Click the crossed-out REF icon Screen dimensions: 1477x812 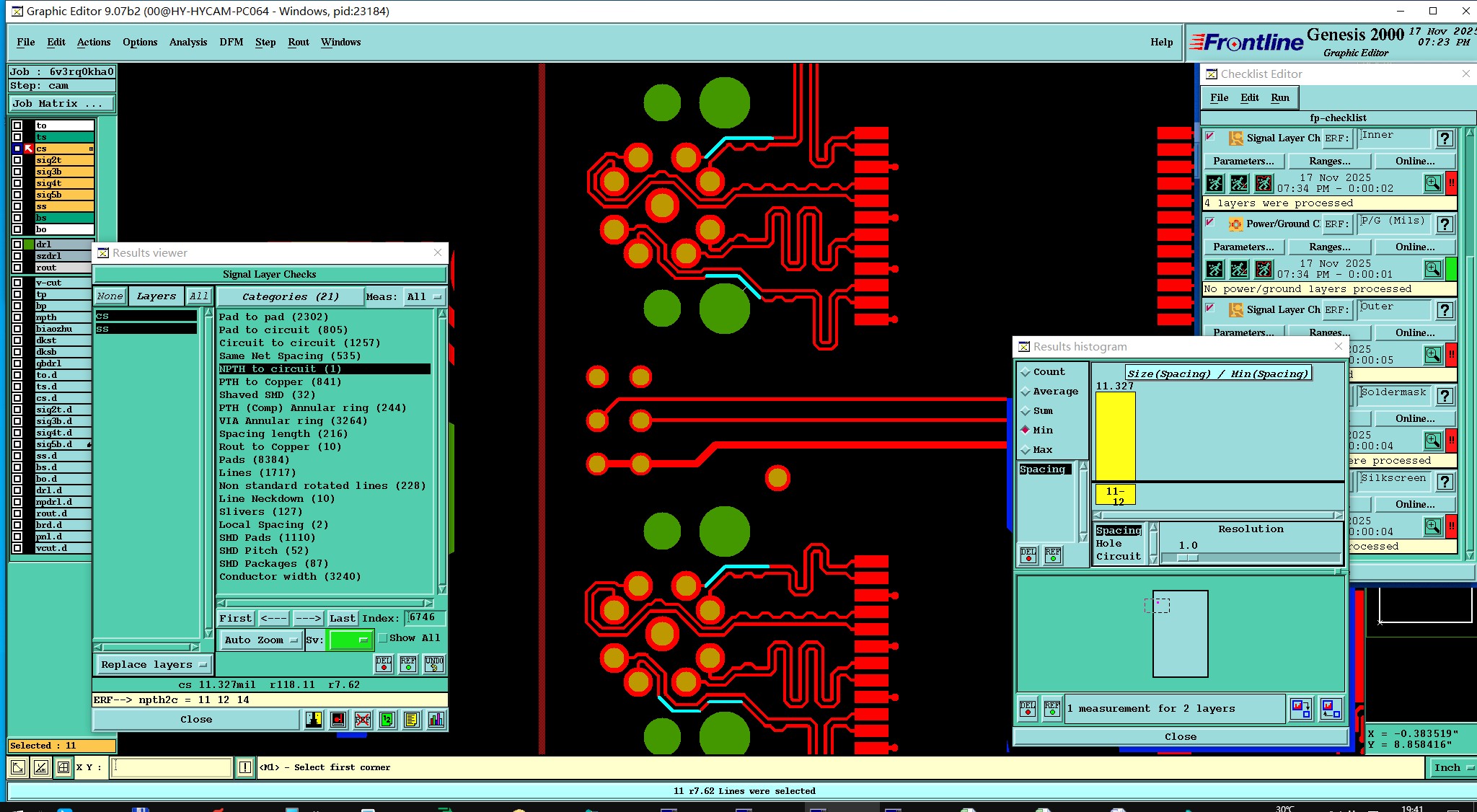[363, 720]
